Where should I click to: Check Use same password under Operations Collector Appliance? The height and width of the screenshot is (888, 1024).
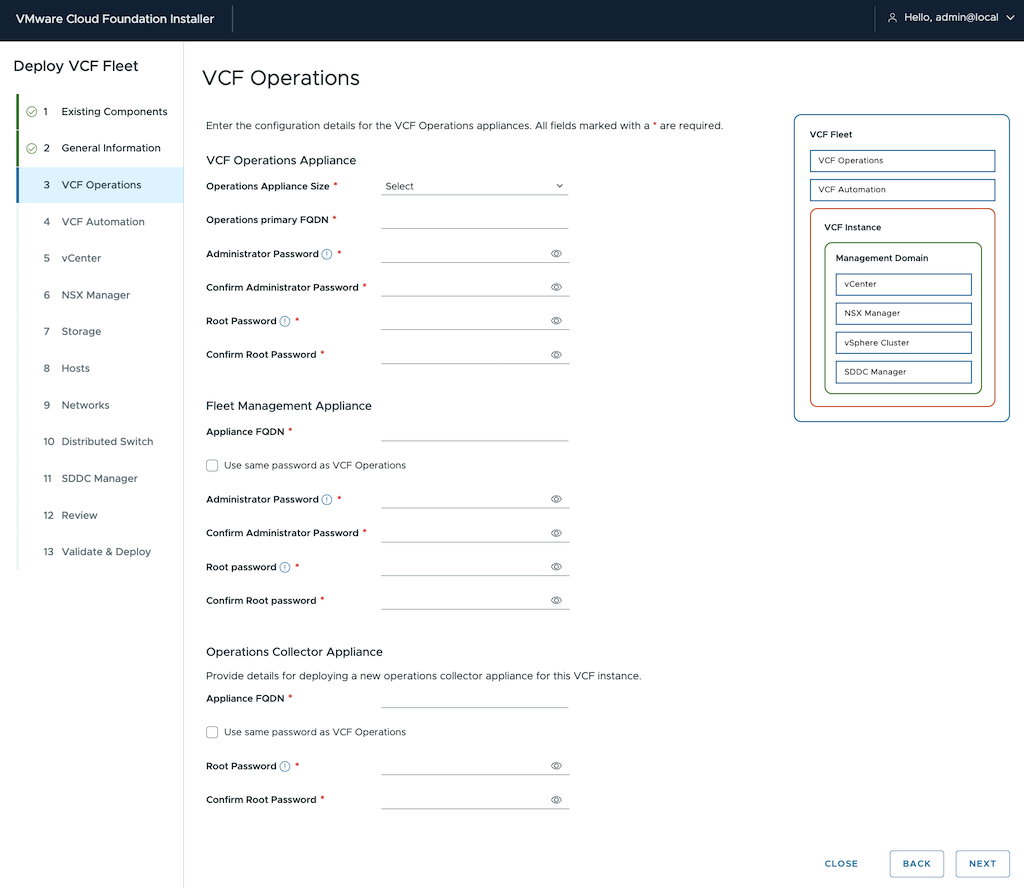pyautogui.click(x=212, y=732)
